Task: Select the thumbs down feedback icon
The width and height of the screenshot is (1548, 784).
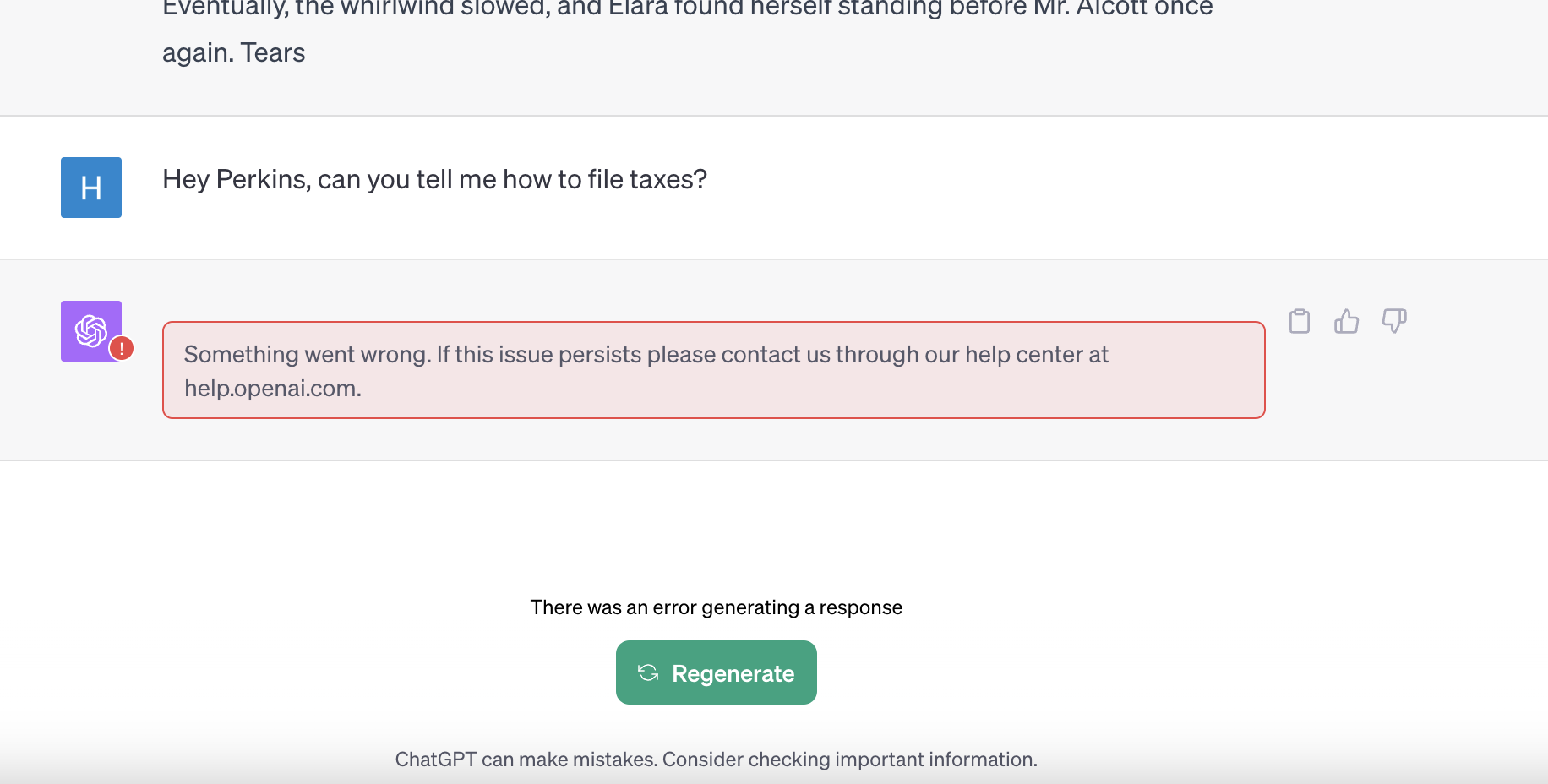Action: (x=1393, y=321)
